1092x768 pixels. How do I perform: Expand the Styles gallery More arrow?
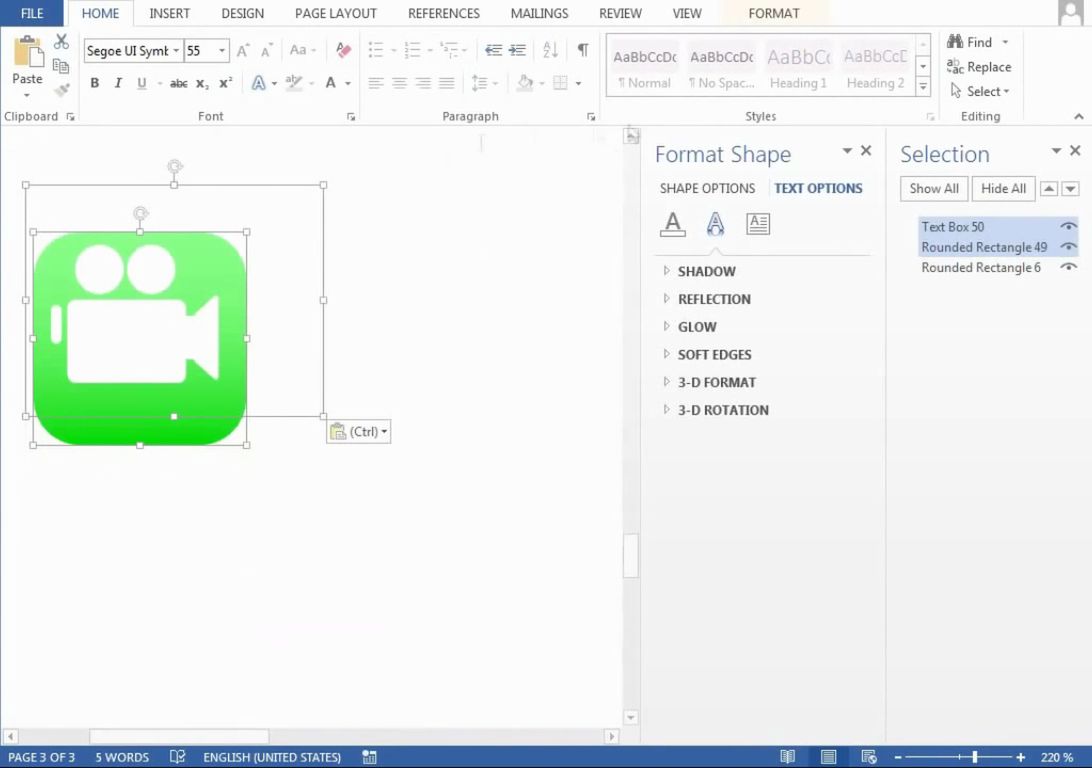point(923,87)
